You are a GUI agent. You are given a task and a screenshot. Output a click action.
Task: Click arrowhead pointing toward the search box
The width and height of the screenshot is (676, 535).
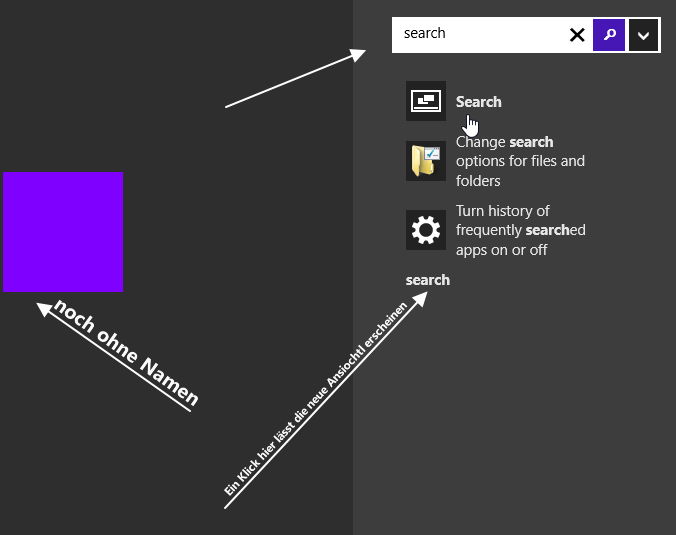pos(357,55)
